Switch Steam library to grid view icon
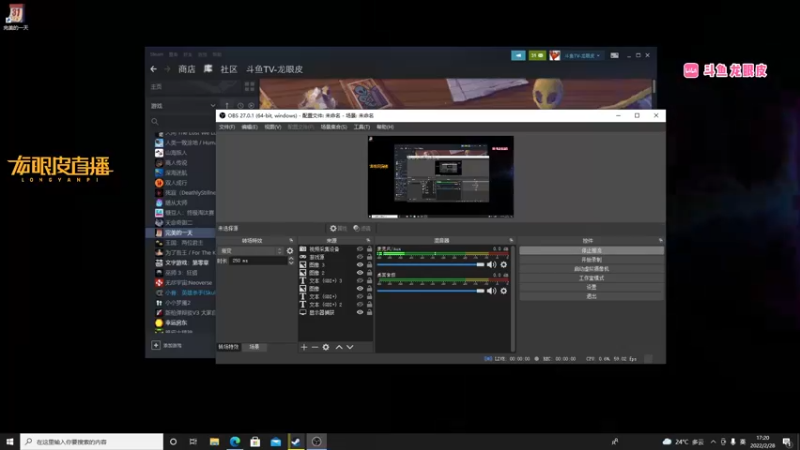Image resolution: width=800 pixels, height=450 pixels. pos(249,86)
